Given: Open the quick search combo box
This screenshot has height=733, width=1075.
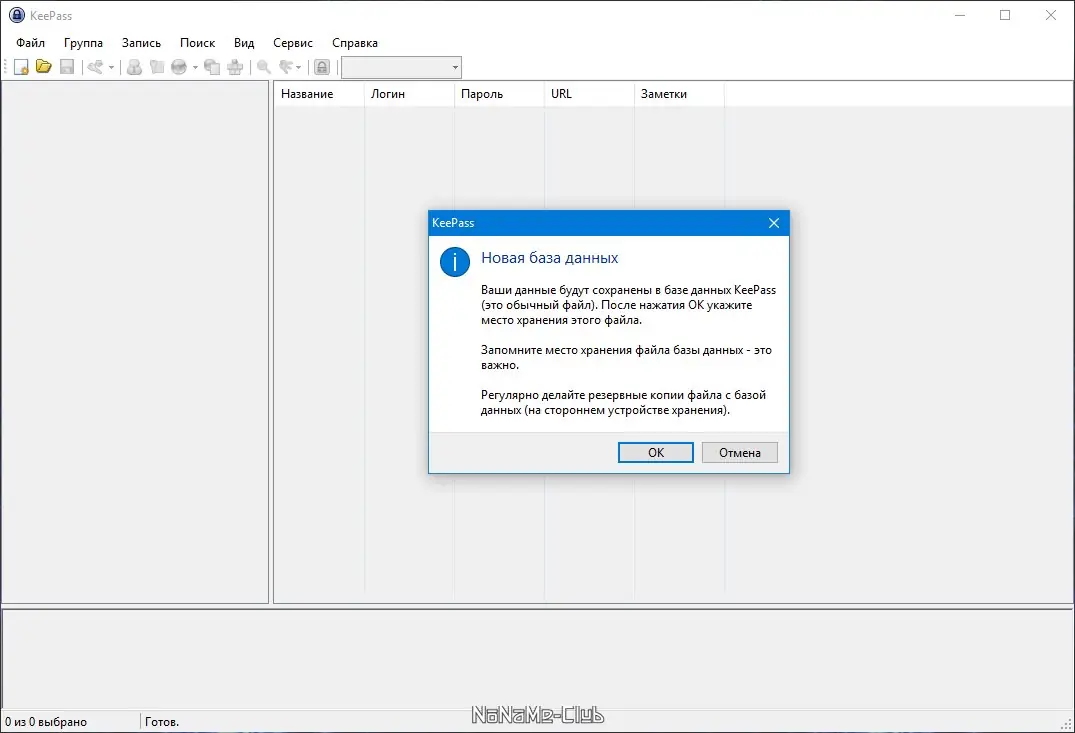Looking at the screenshot, I should pyautogui.click(x=401, y=67).
